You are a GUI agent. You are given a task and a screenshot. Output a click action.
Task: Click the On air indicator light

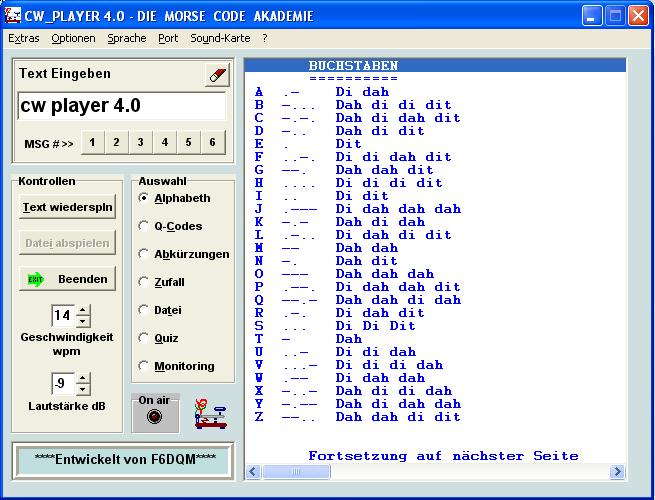tap(155, 416)
